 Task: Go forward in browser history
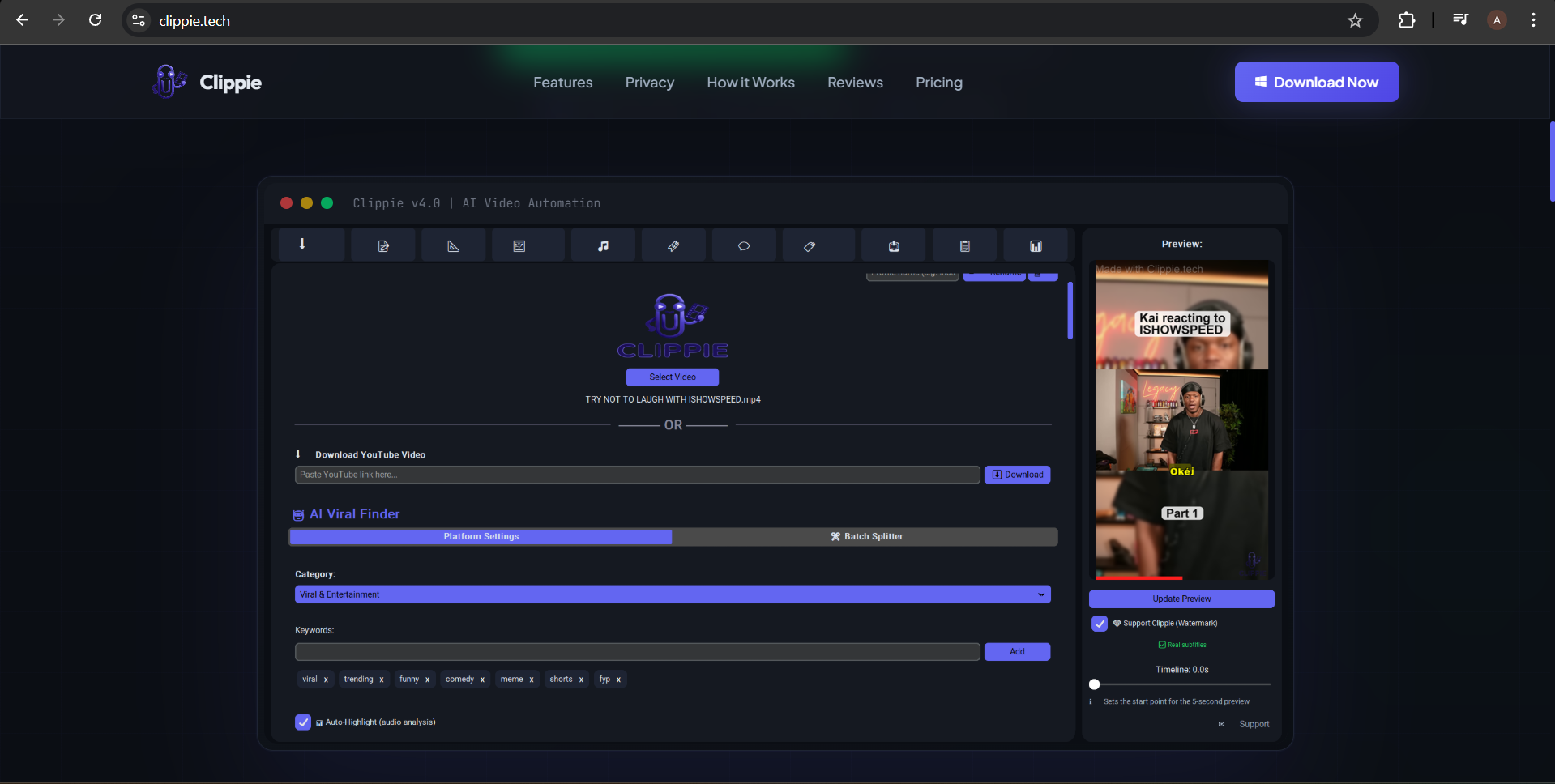[58, 20]
